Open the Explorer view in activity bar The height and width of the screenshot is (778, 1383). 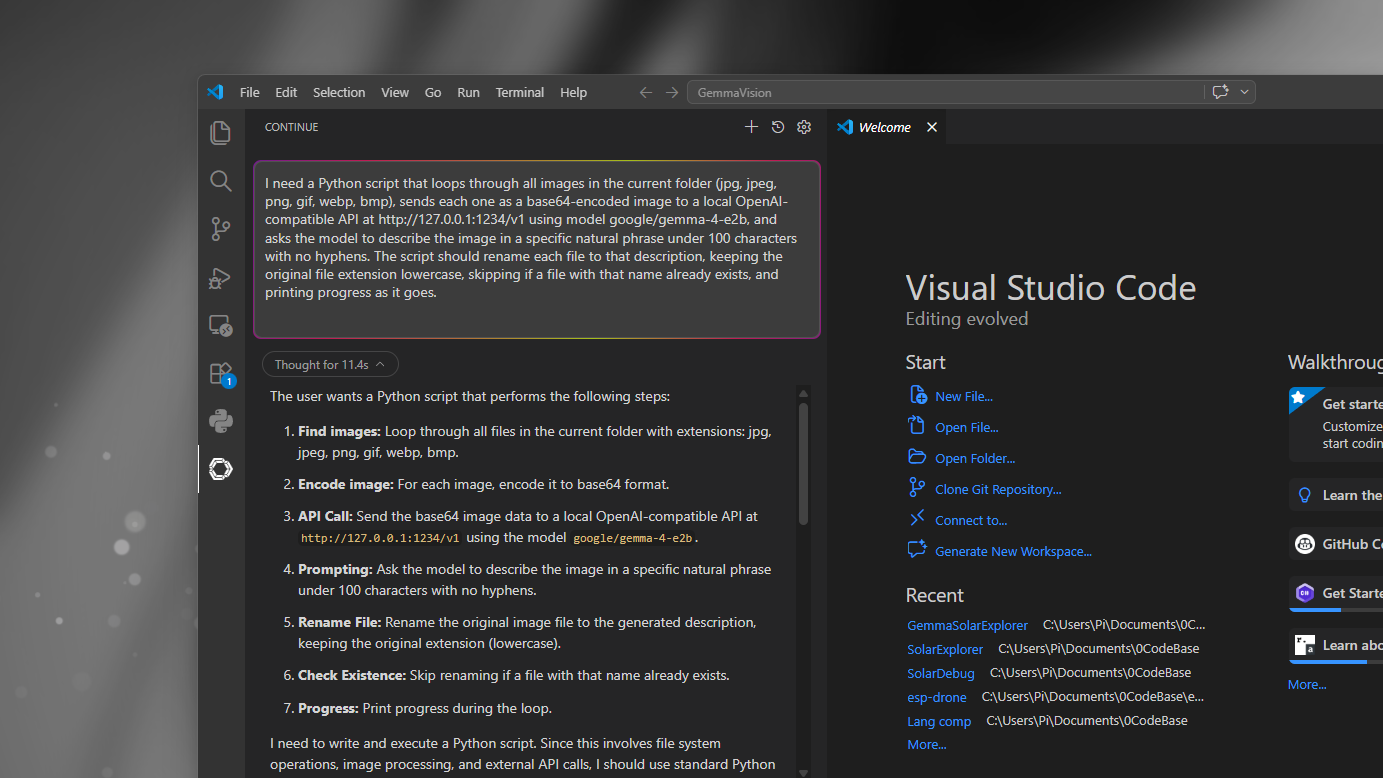click(x=221, y=133)
